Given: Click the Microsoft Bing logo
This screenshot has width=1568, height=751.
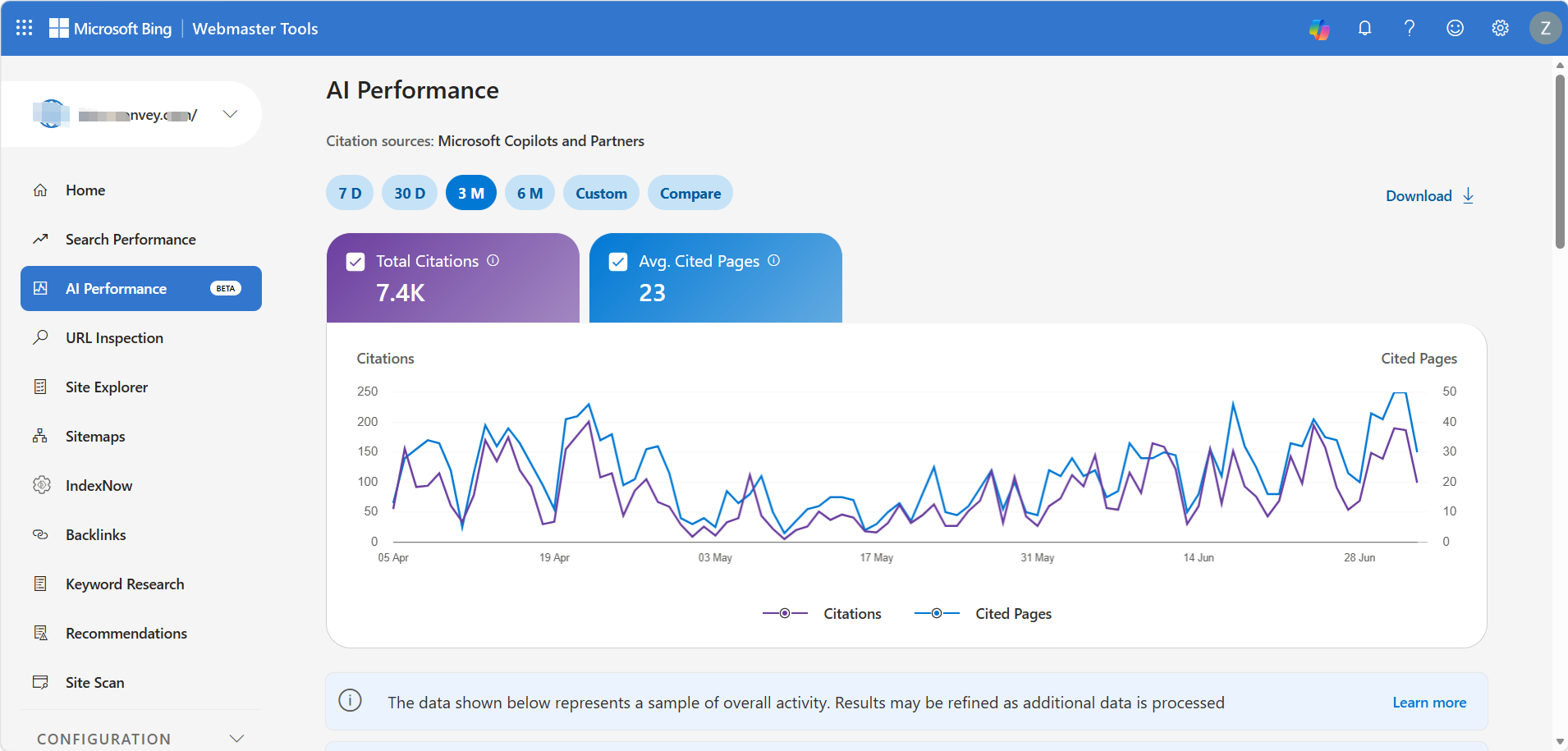Looking at the screenshot, I should pyautogui.click(x=110, y=29).
